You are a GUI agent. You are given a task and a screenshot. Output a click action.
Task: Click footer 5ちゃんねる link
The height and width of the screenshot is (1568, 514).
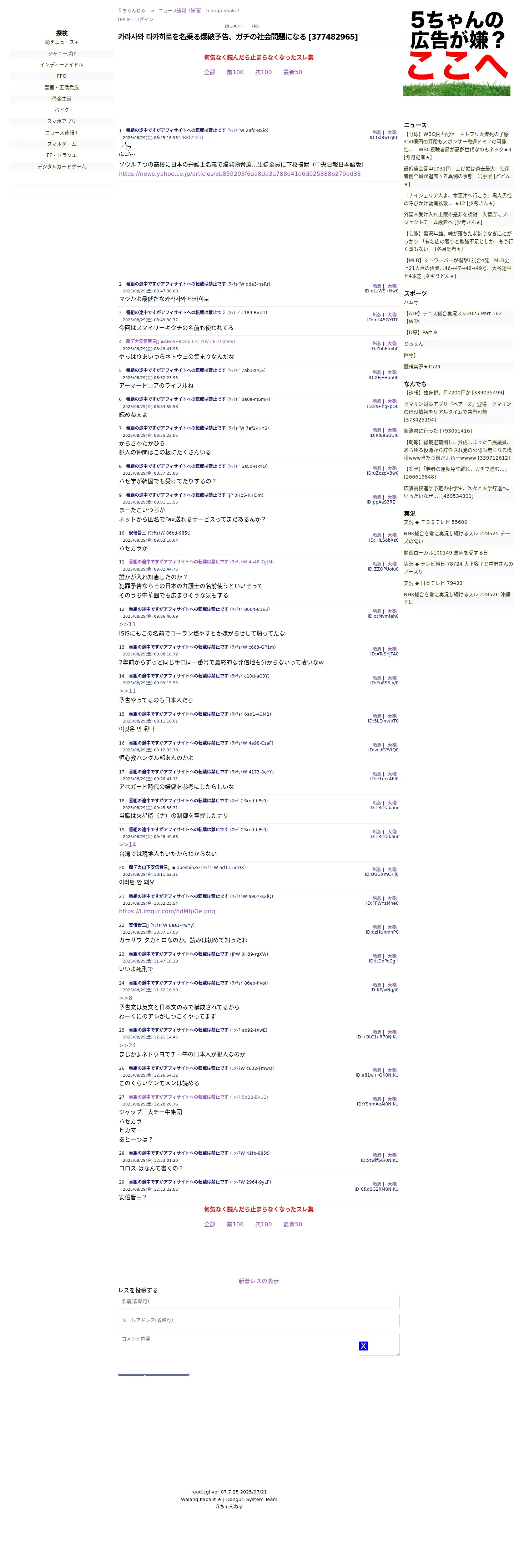(x=229, y=1507)
